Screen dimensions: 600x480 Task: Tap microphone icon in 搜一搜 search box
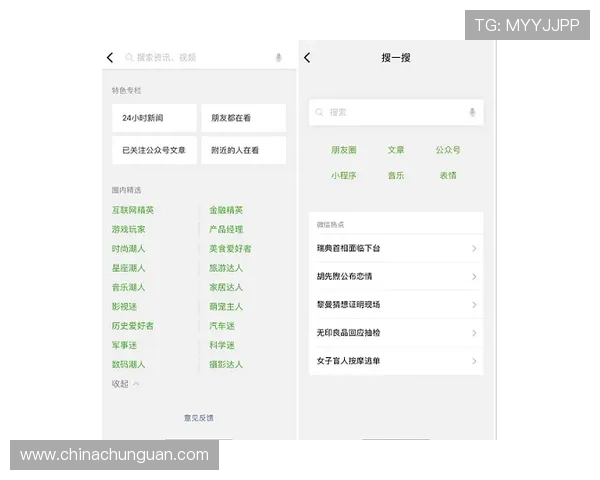473,112
